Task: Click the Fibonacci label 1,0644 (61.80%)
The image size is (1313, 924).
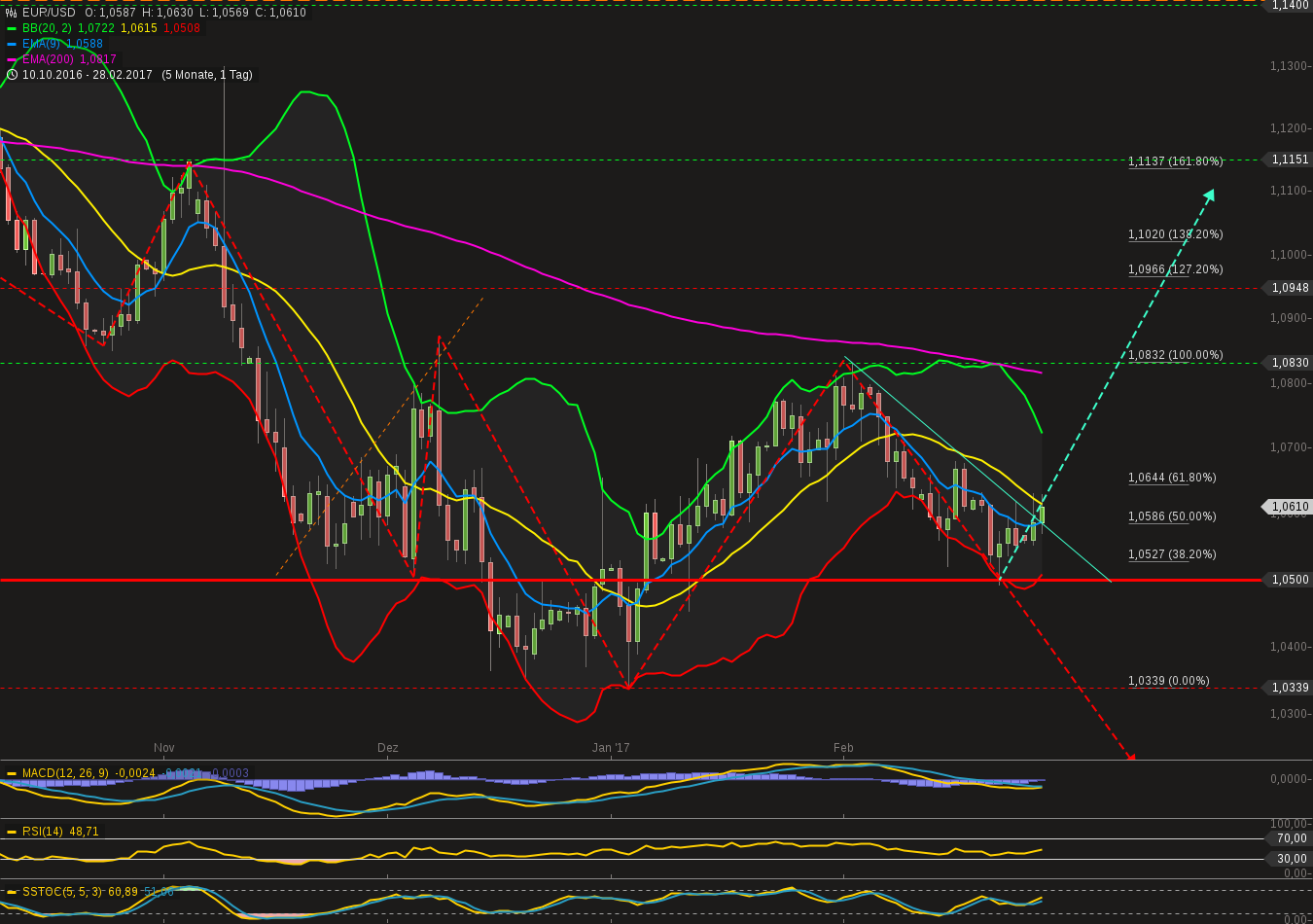Action: coord(1172,478)
